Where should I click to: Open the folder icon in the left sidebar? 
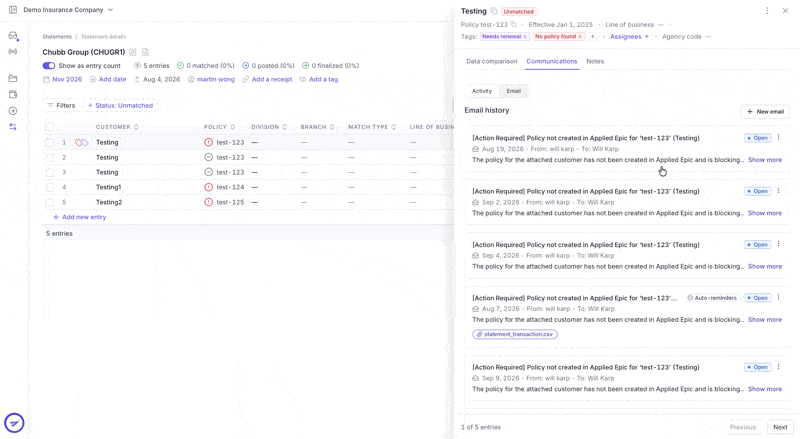coord(13,78)
